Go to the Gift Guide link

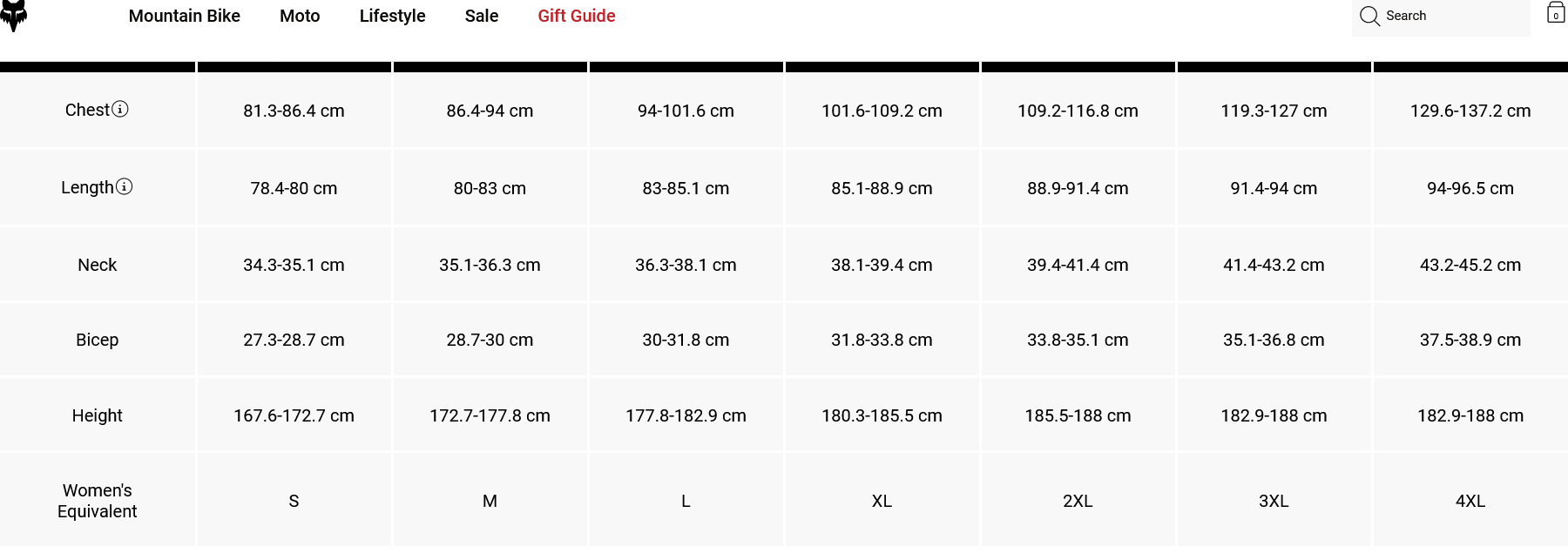pos(577,16)
